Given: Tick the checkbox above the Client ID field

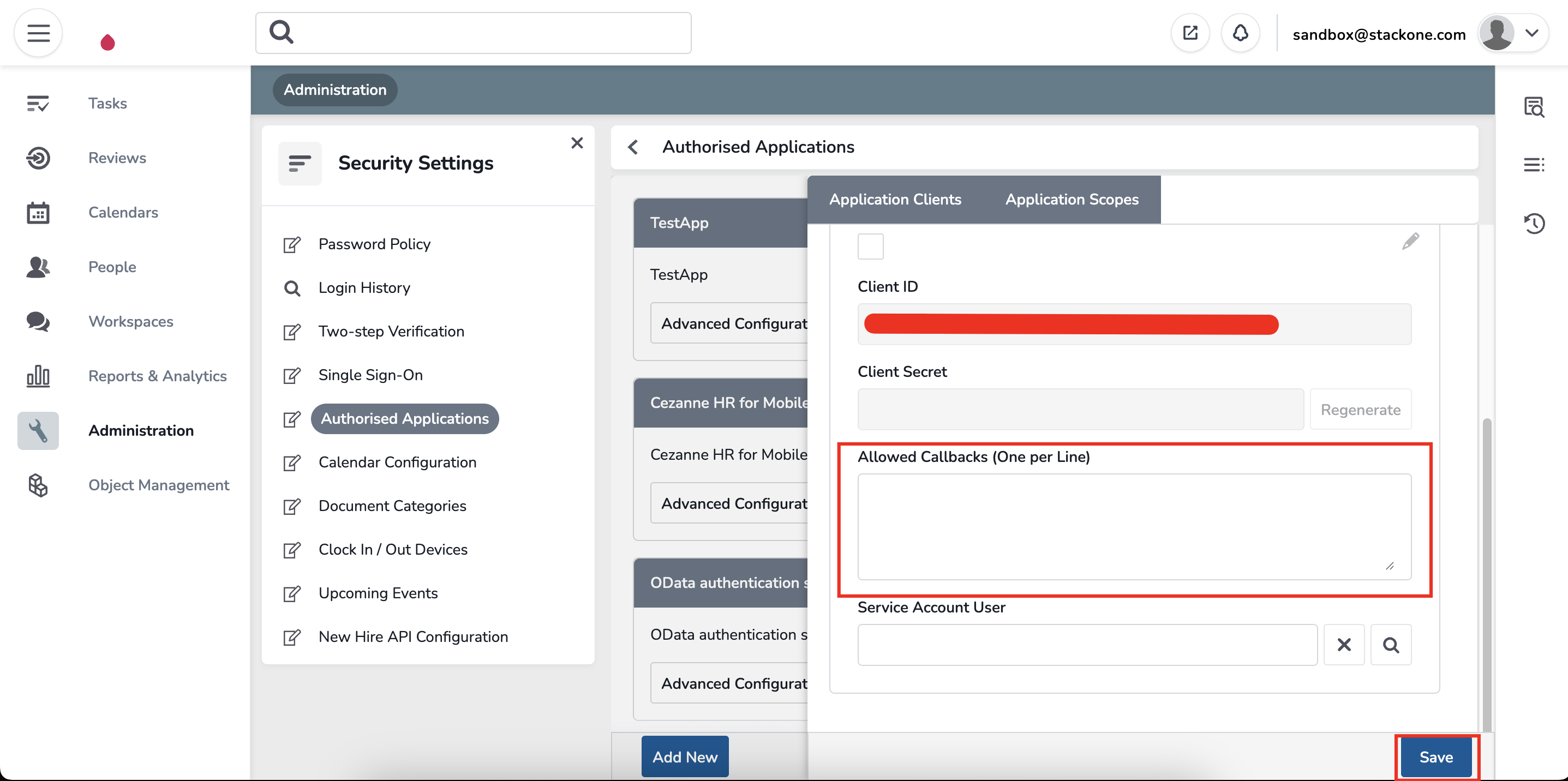Looking at the screenshot, I should (870, 247).
